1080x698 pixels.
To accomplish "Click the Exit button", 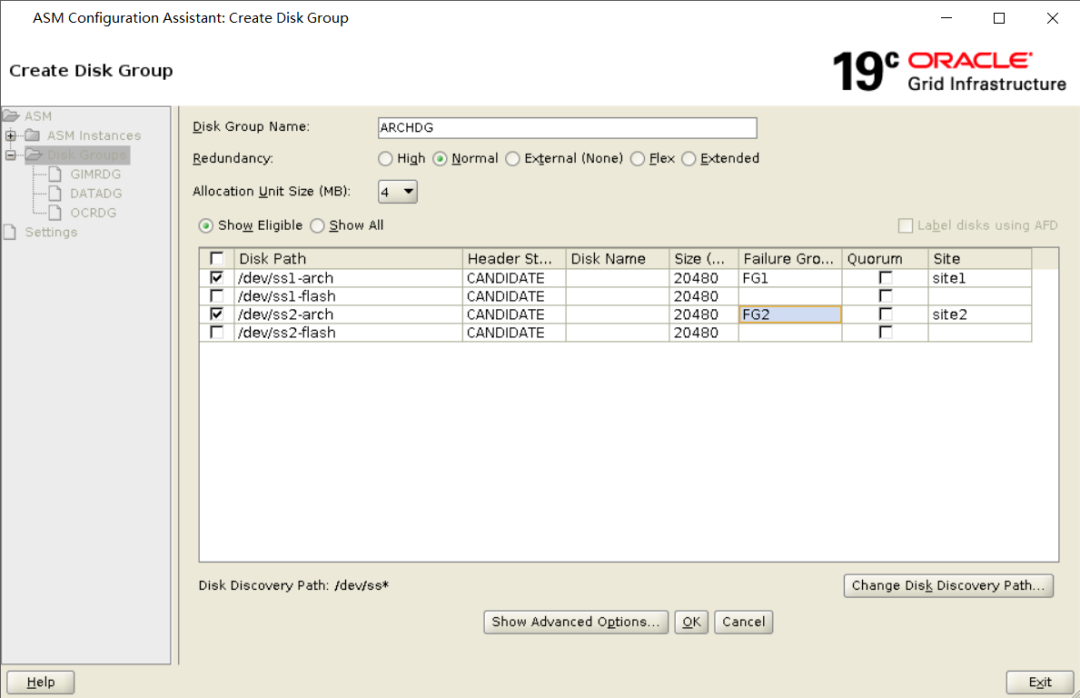I will pos(1039,682).
